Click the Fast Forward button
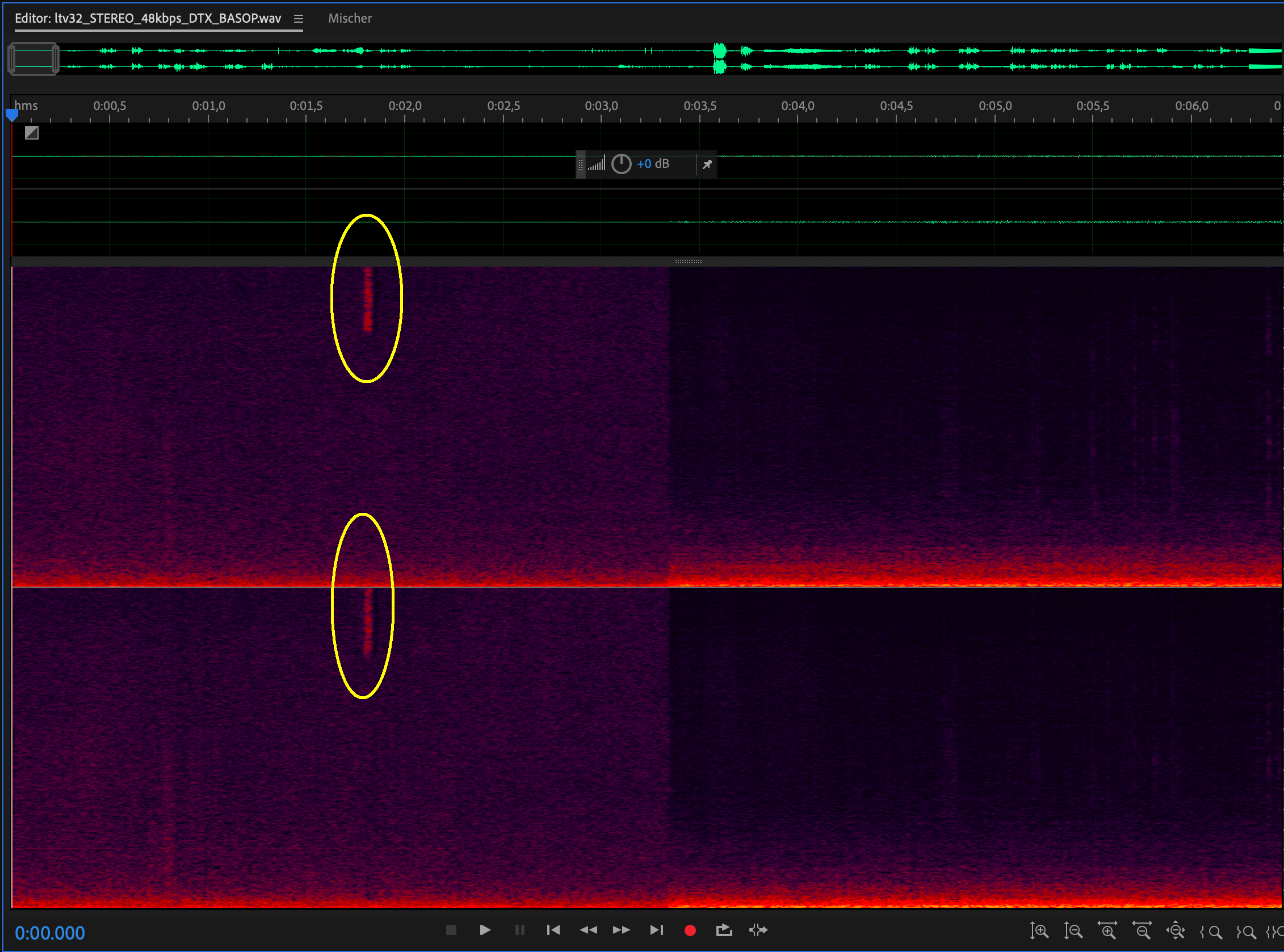 (x=622, y=930)
